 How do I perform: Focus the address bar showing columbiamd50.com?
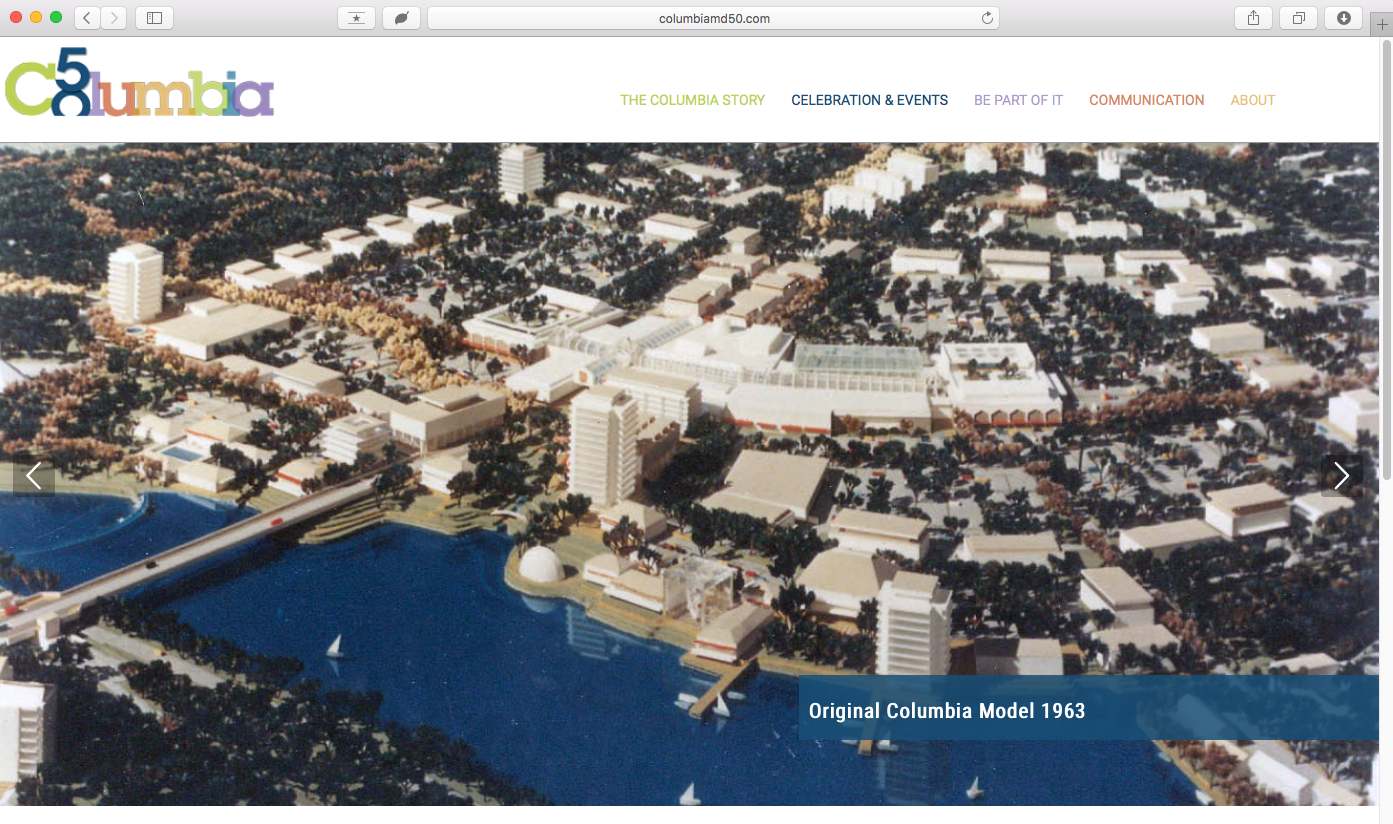[714, 18]
